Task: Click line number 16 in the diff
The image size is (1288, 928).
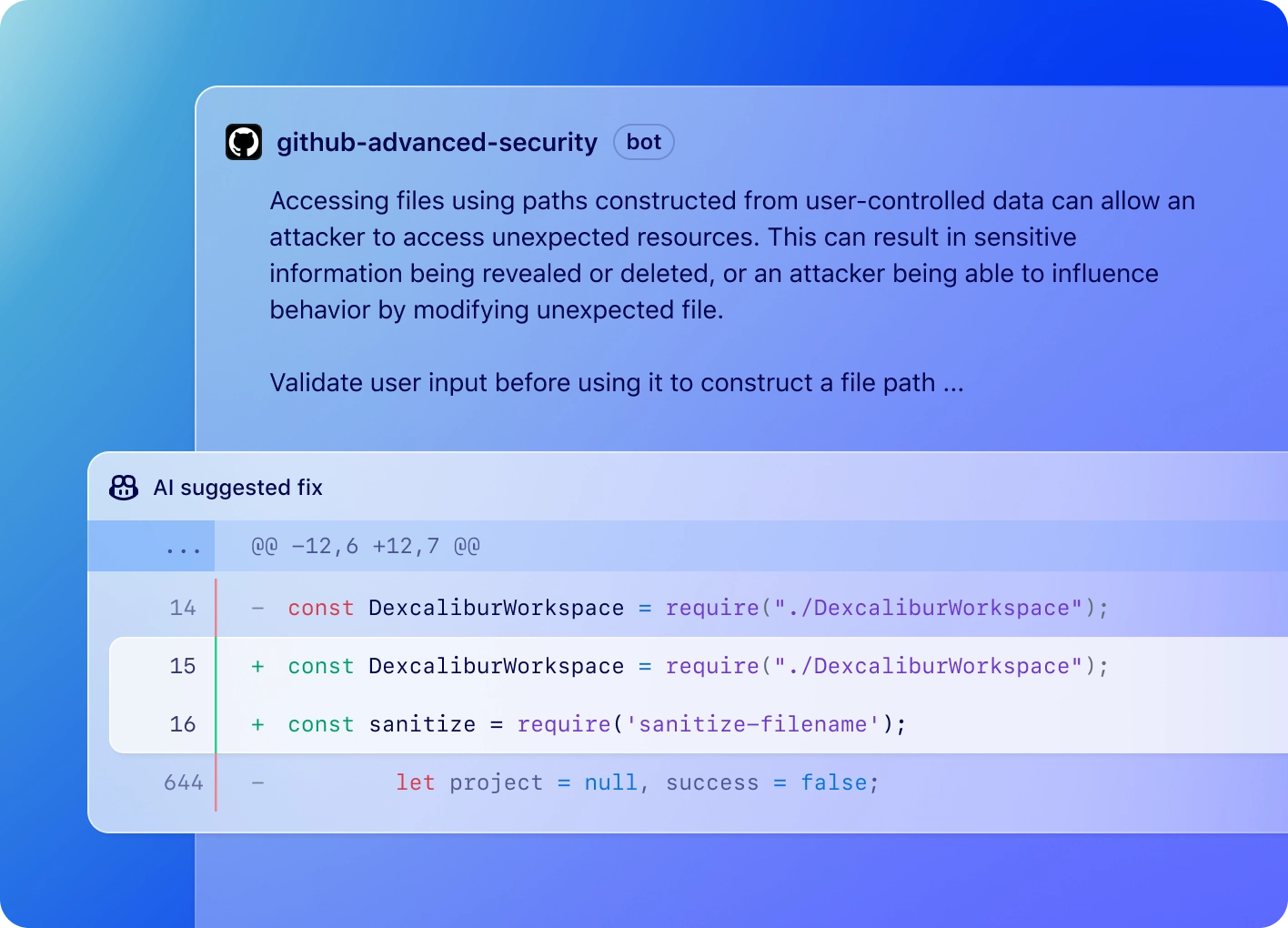Action: tap(183, 724)
